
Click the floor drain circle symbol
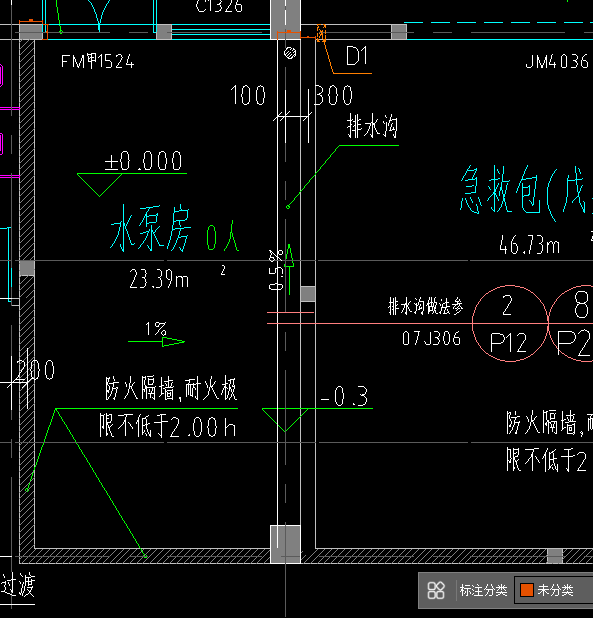290,53
